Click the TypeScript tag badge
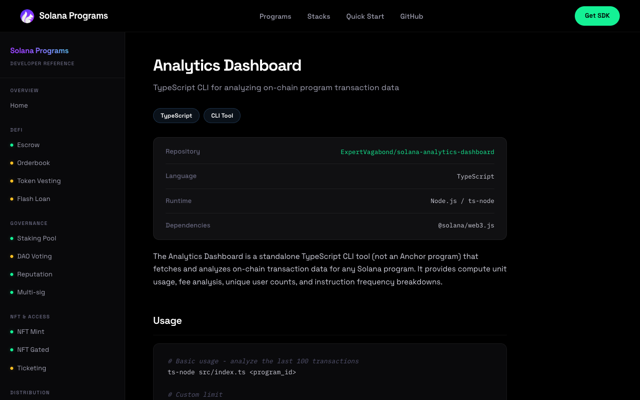 (176, 116)
